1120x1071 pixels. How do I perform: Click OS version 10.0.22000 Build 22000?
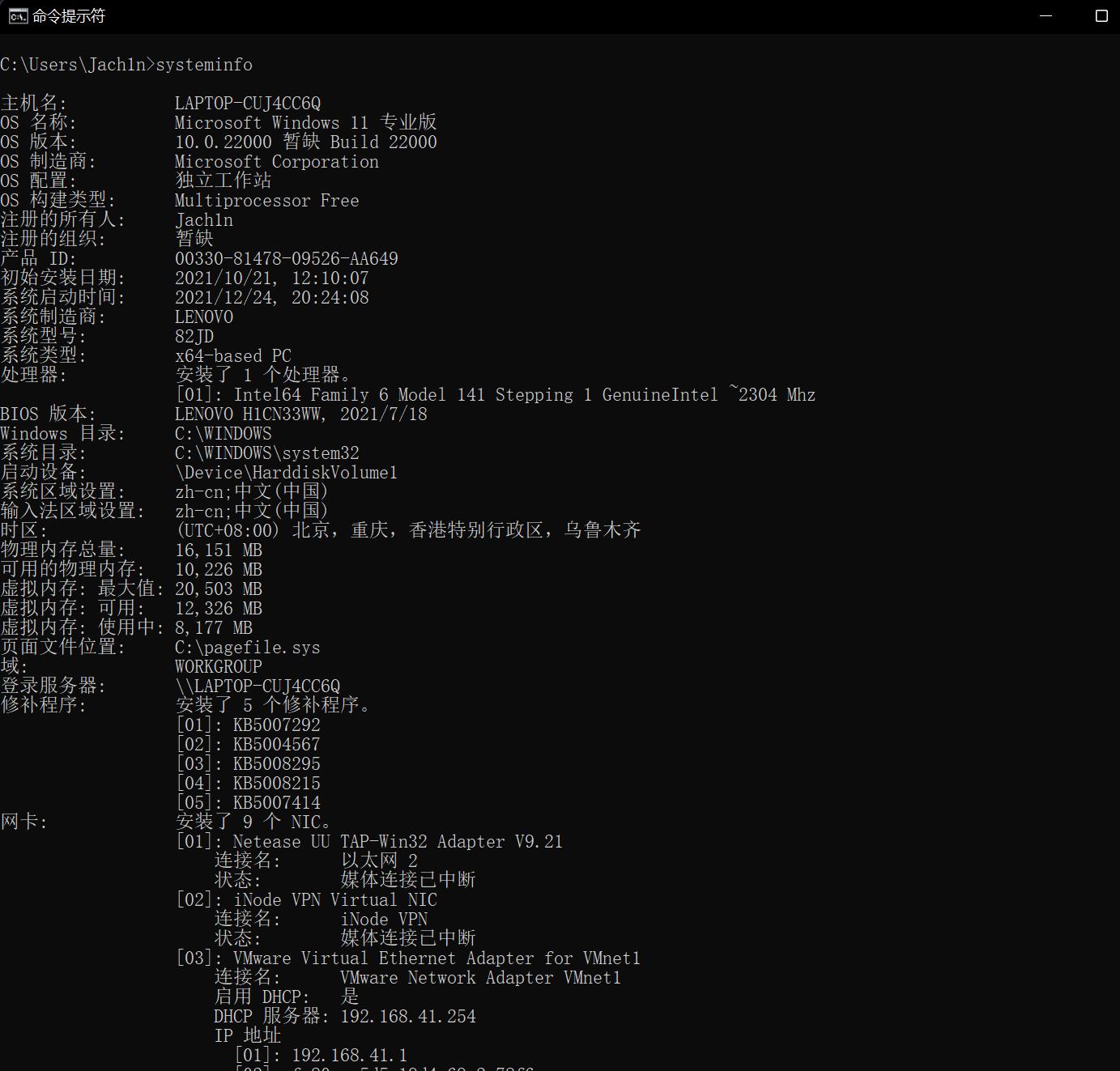tap(305, 142)
